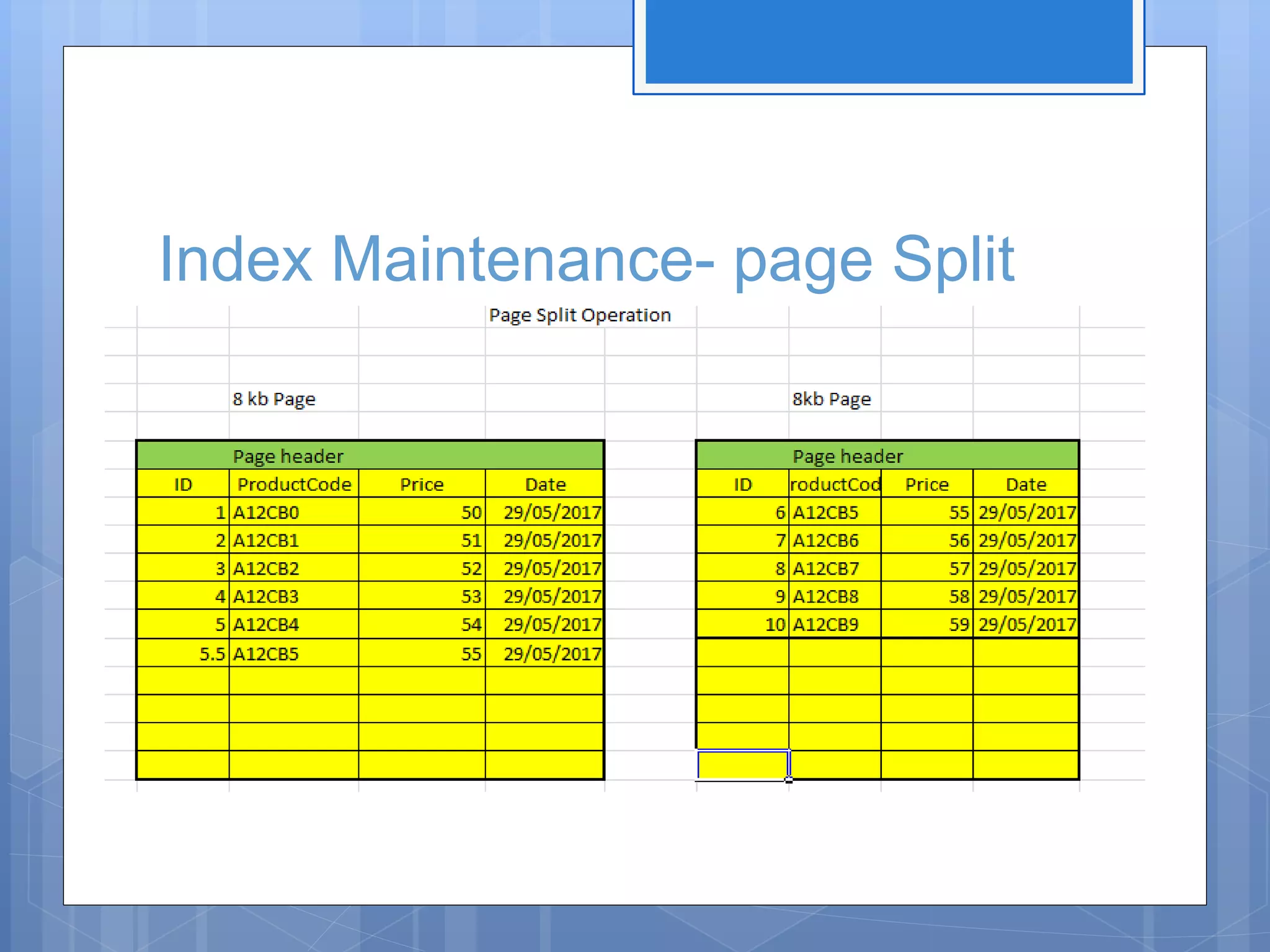Select ID cell '3' in left table
Screen dimensions: 1270x952
click(x=183, y=568)
